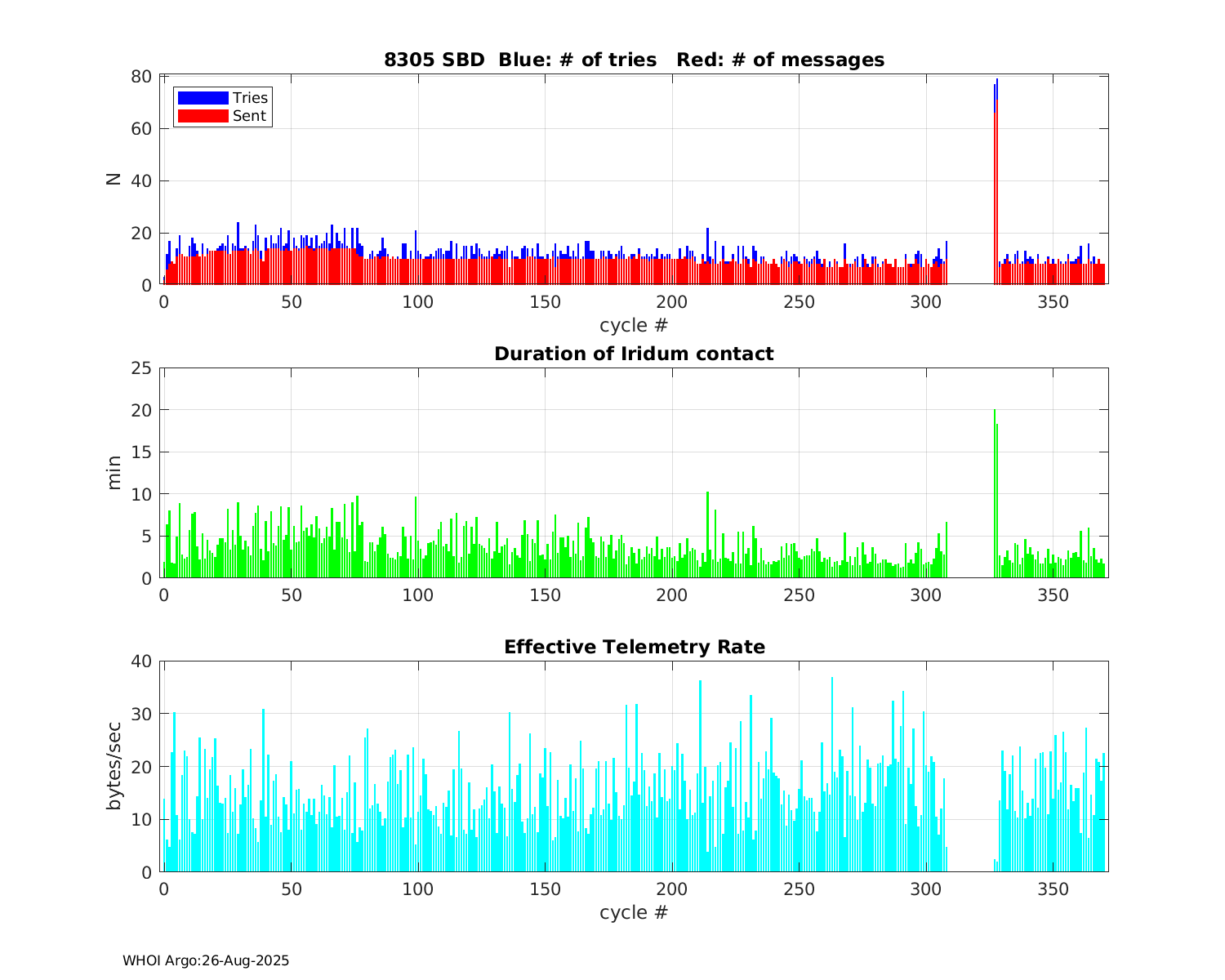Click the tall blue bar near cycle 214
This screenshot has height=980, width=1225.
708,245
